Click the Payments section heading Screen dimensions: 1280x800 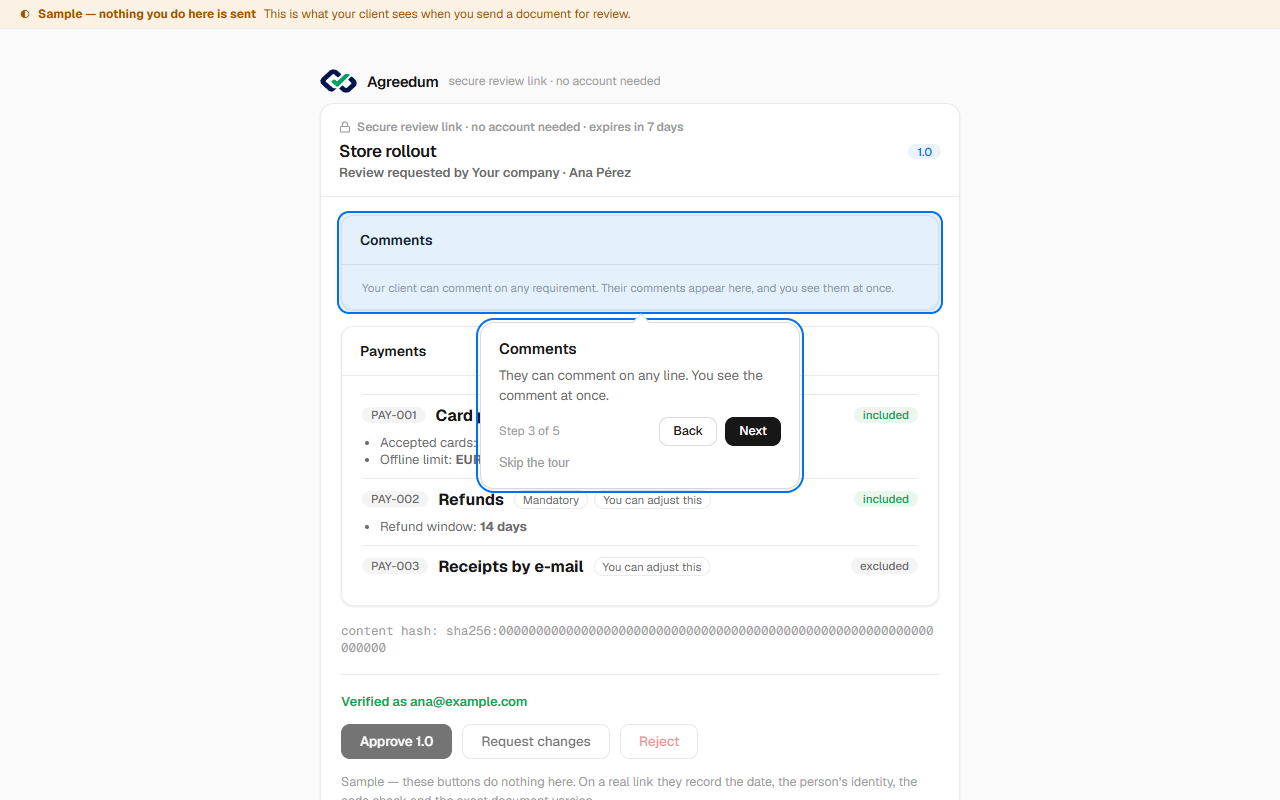point(393,351)
